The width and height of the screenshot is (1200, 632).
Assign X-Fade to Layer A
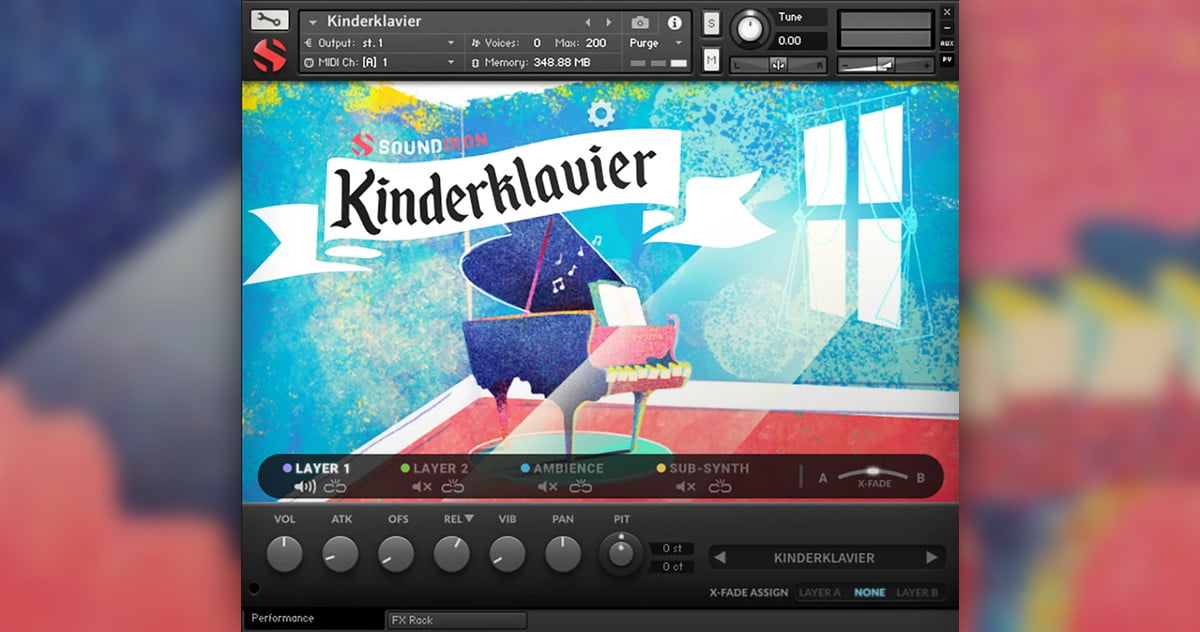819,592
